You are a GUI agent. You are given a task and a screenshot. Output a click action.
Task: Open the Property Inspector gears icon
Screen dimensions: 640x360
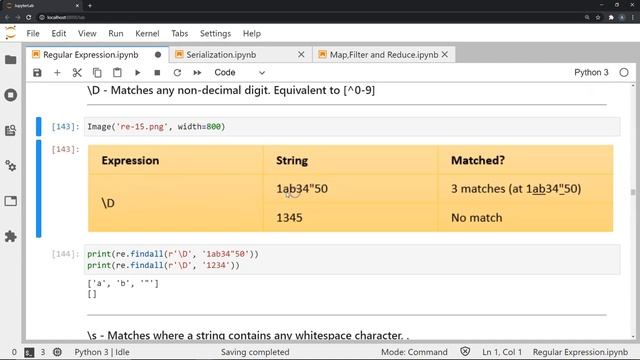pyautogui.click(x=11, y=166)
